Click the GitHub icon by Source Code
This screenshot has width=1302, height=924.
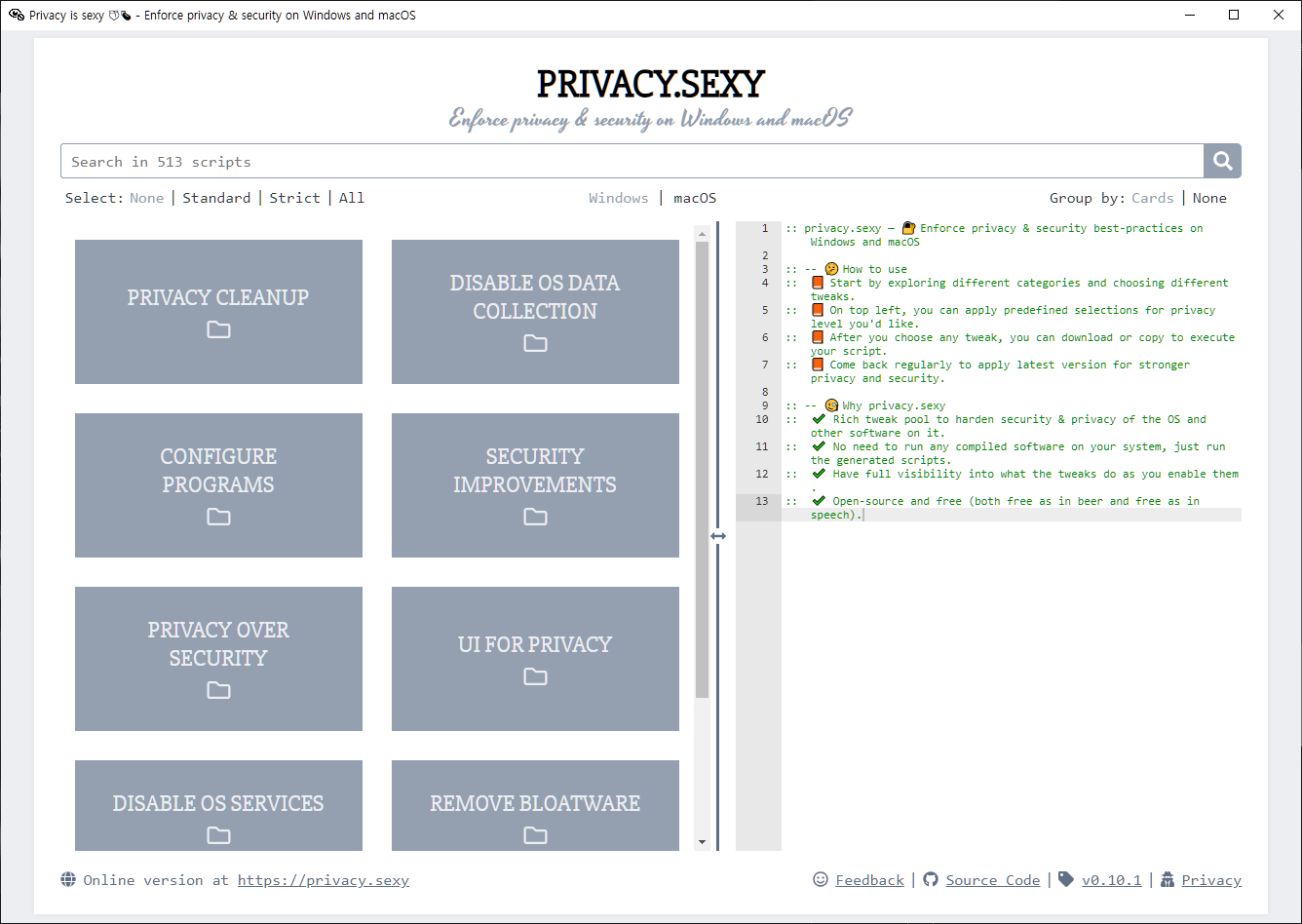pyautogui.click(x=931, y=880)
